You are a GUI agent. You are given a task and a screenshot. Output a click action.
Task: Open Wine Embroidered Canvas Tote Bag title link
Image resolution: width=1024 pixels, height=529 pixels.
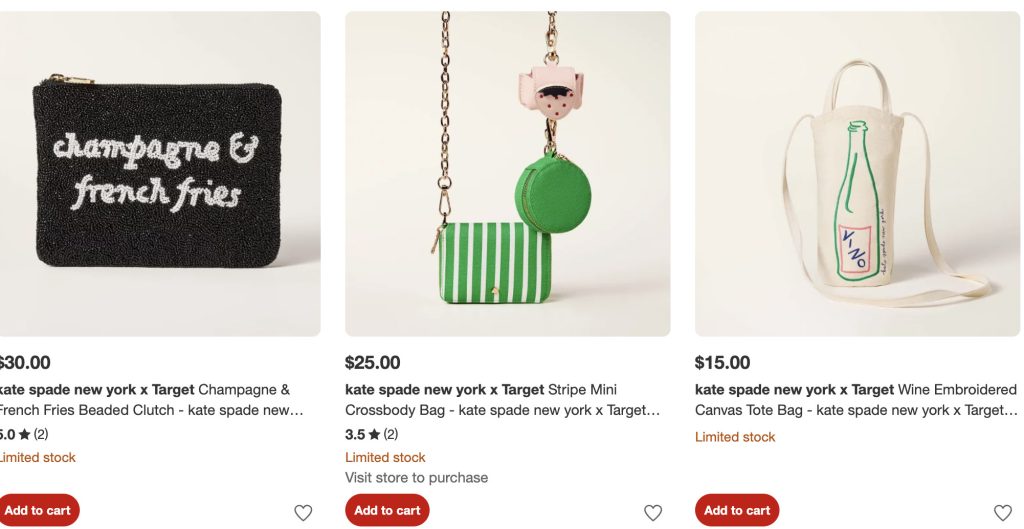pos(855,400)
